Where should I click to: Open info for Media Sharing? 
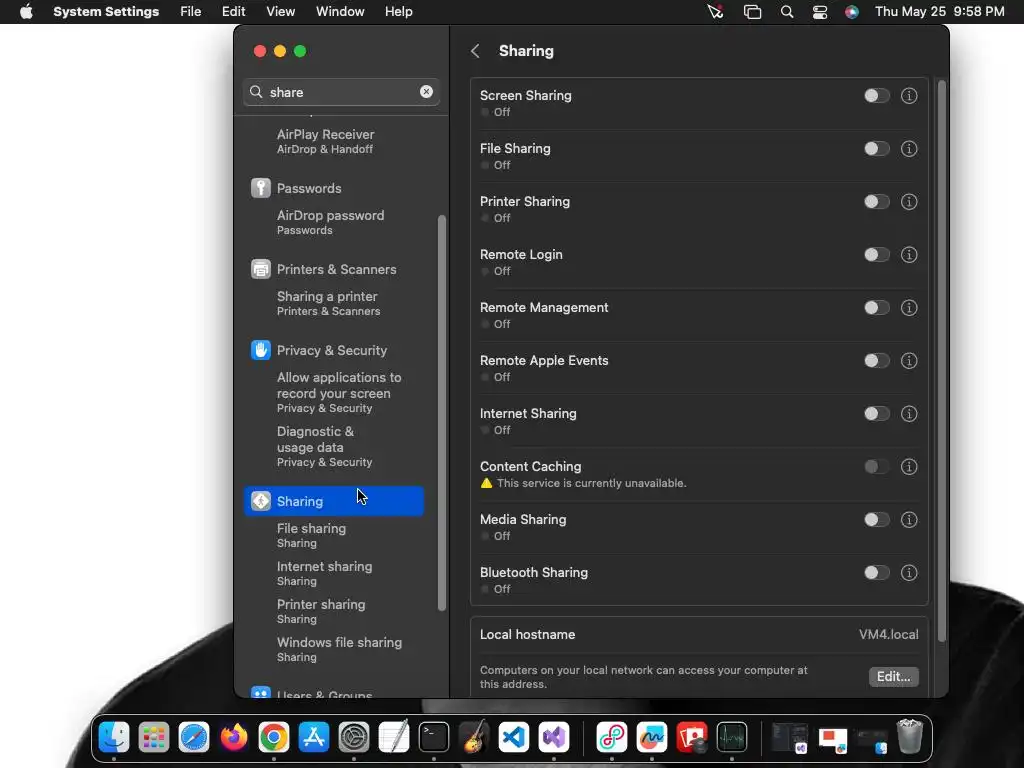coord(908,520)
